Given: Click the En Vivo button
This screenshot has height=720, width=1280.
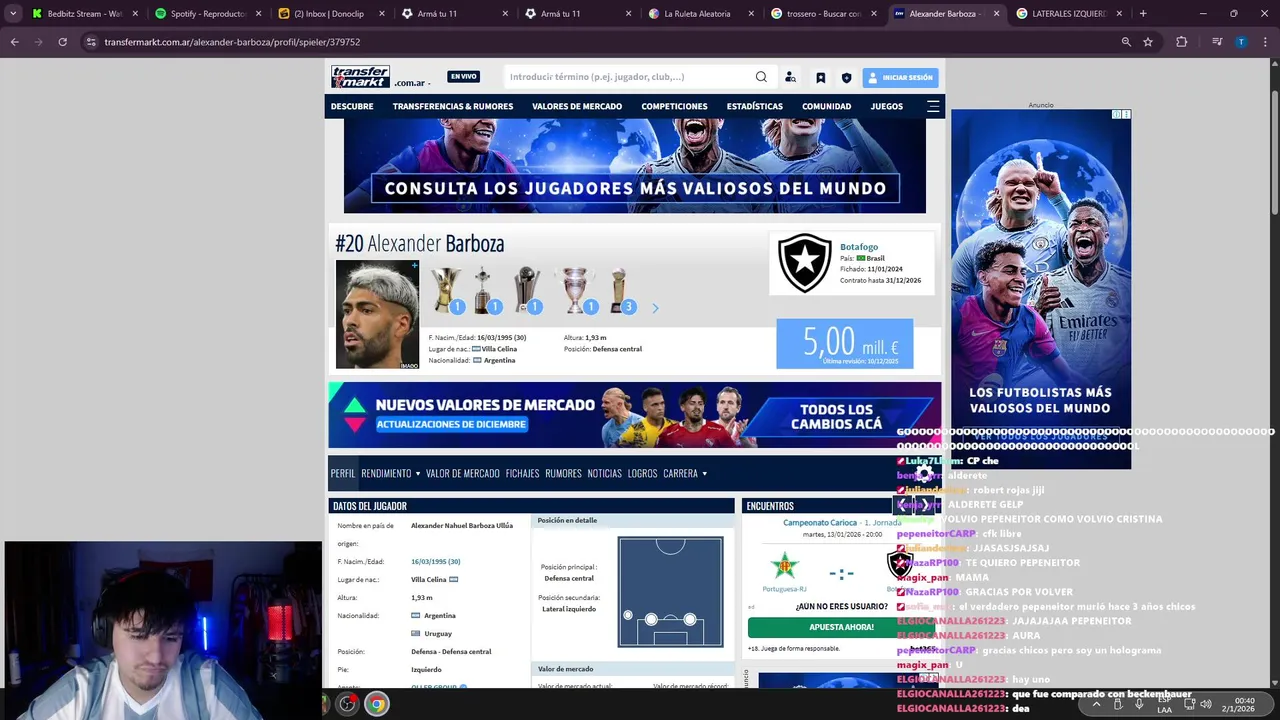Looking at the screenshot, I should (464, 77).
